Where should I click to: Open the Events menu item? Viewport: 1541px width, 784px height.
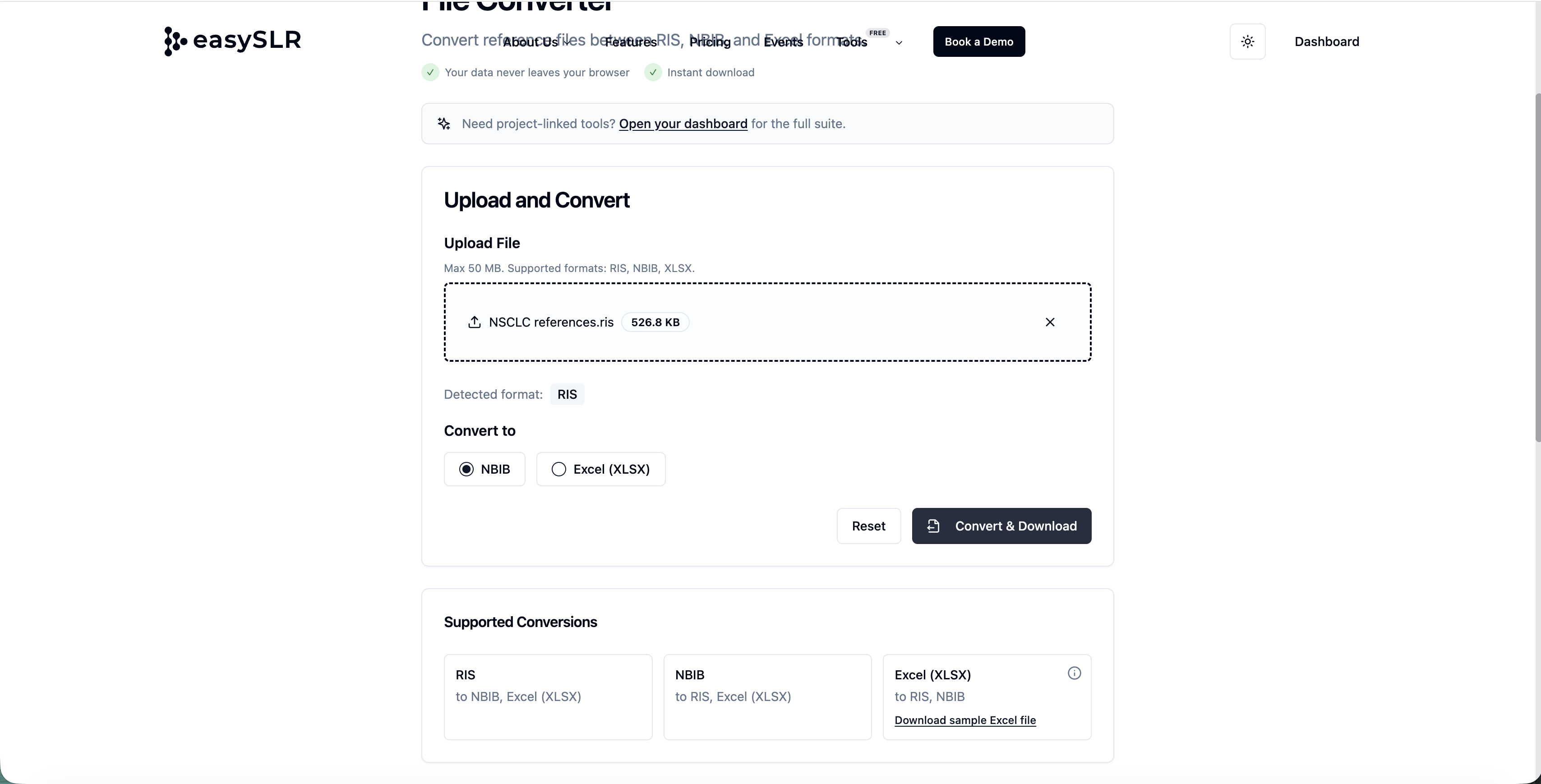783,42
